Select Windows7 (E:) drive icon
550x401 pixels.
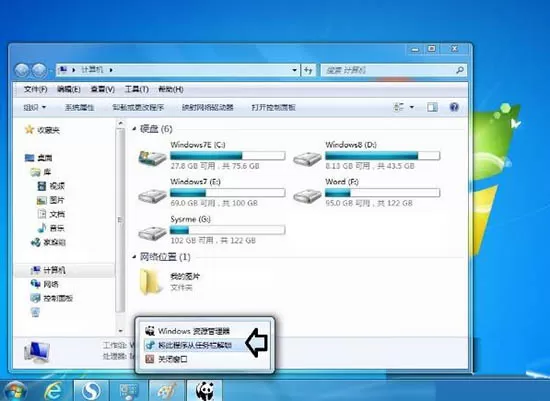152,195
